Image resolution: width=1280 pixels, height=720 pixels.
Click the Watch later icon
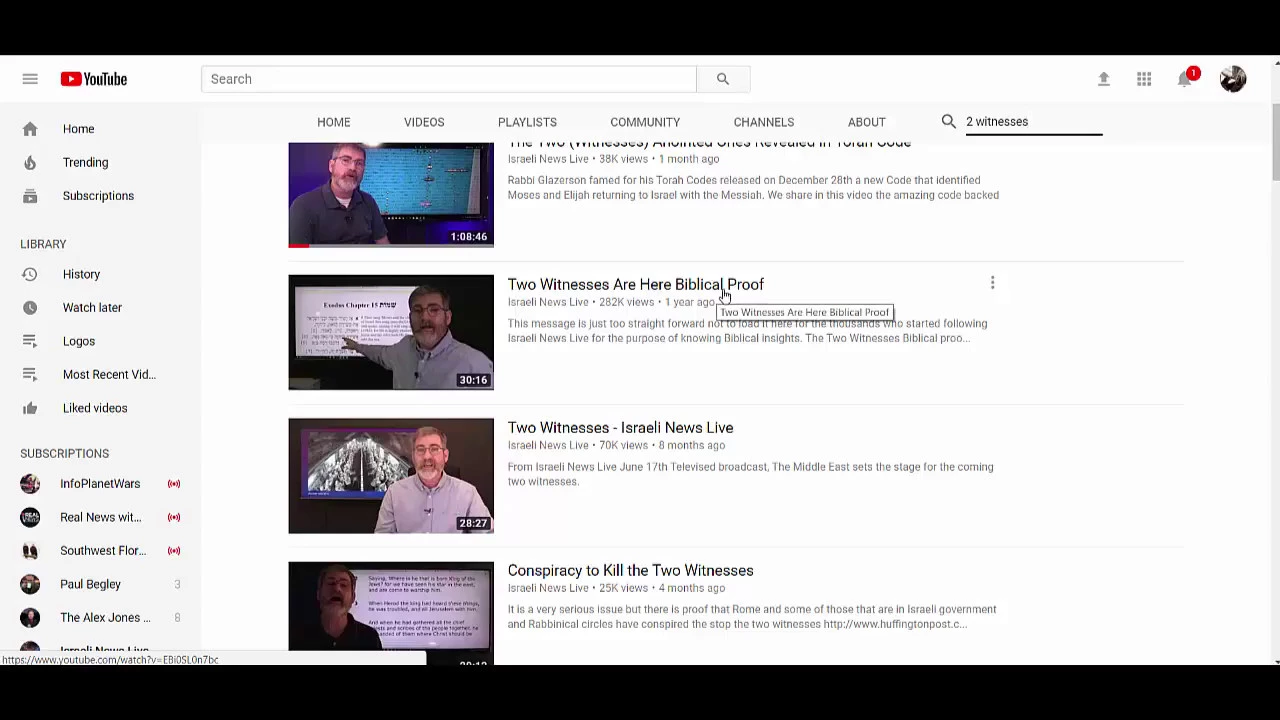30,308
